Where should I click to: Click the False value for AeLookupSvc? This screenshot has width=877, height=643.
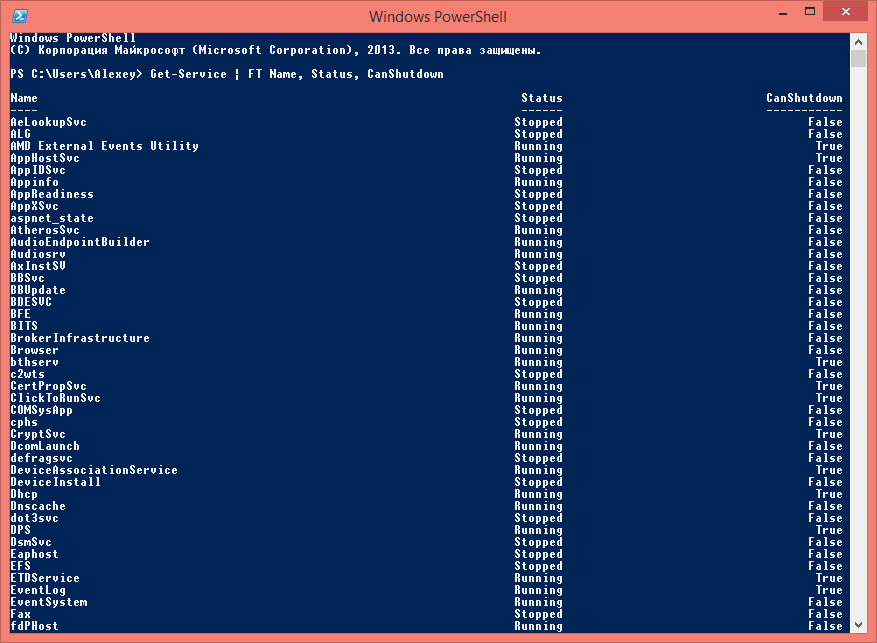pos(826,122)
